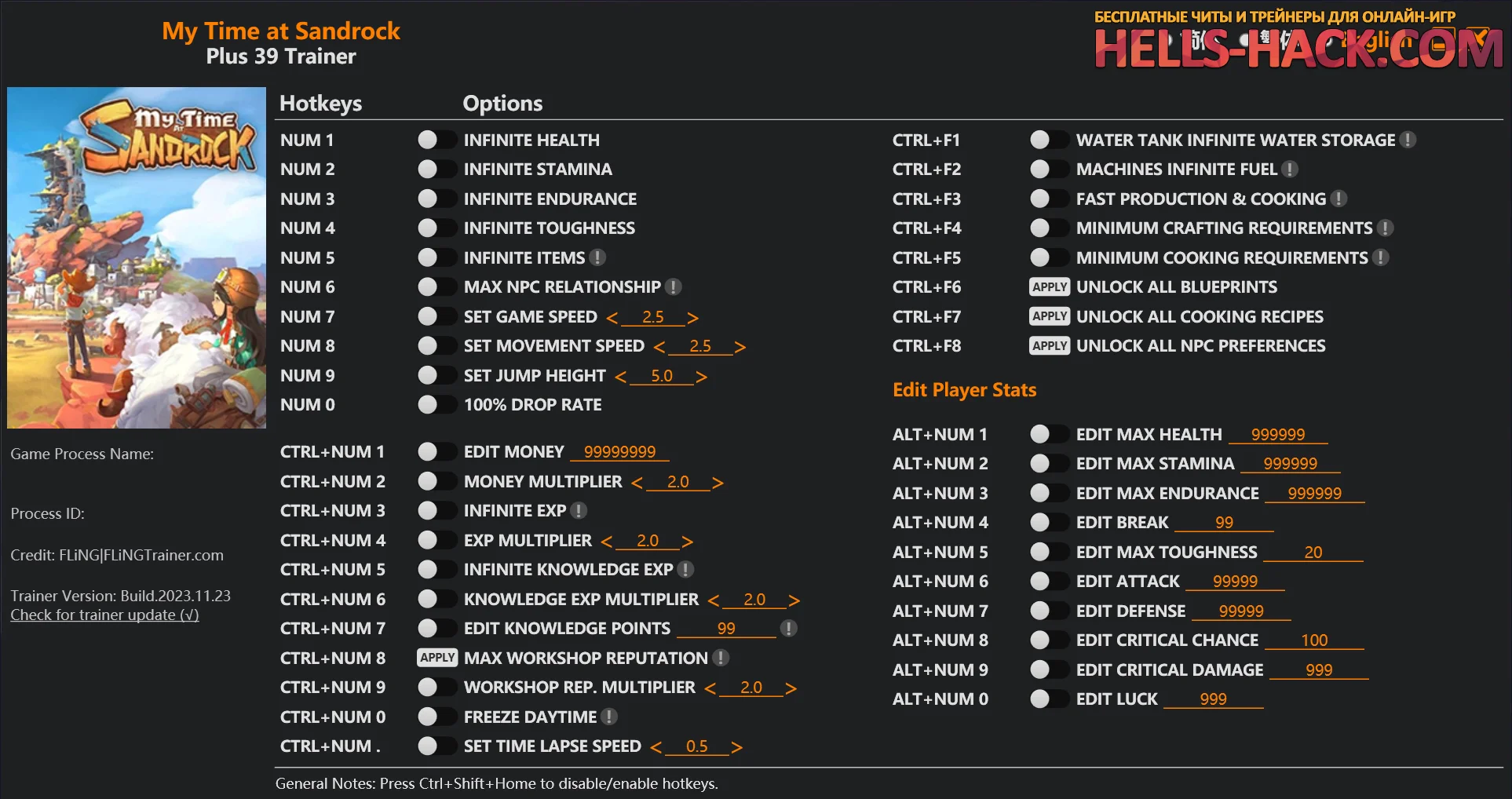
Task: Increase Set Time Lapse Speed arrow
Action: point(736,747)
